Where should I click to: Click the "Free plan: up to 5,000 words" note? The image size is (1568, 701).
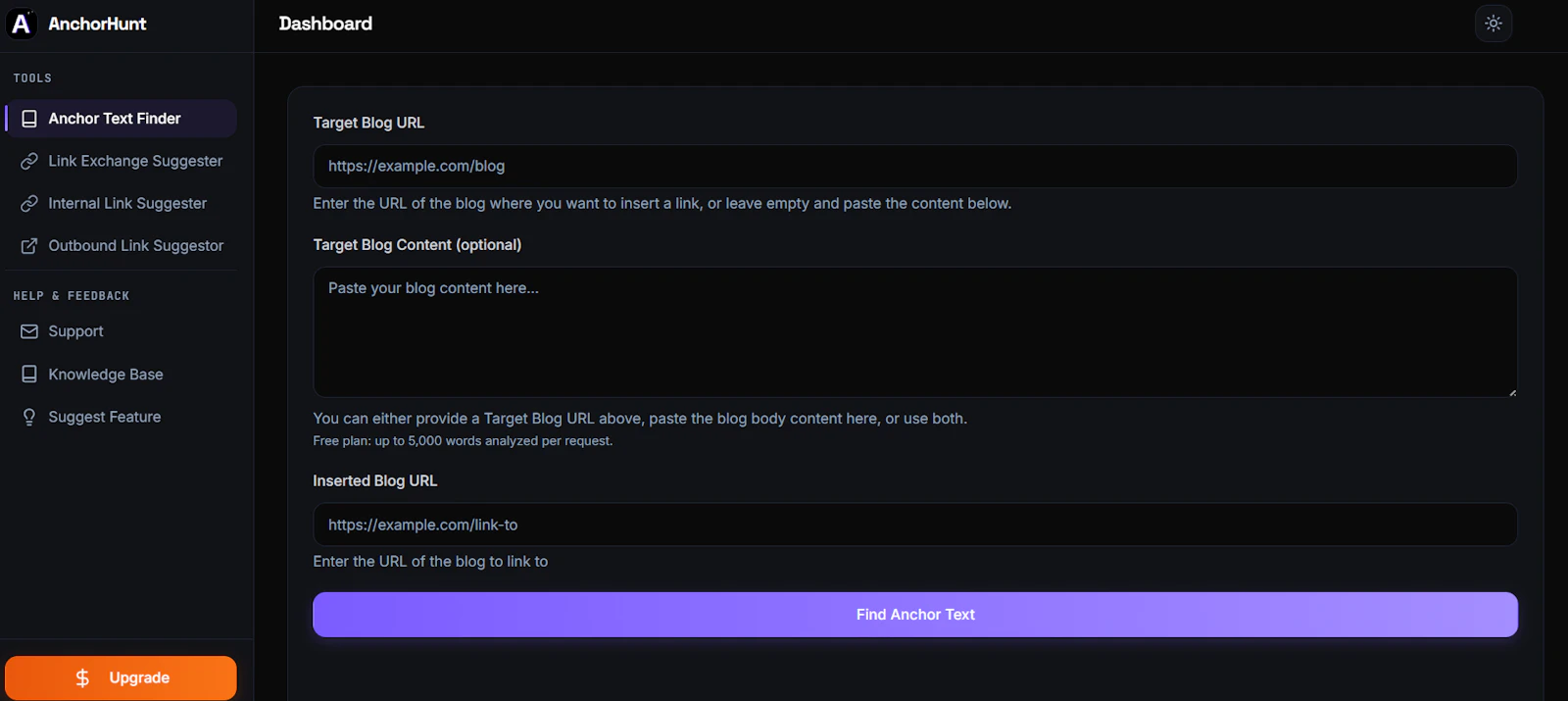(x=463, y=441)
